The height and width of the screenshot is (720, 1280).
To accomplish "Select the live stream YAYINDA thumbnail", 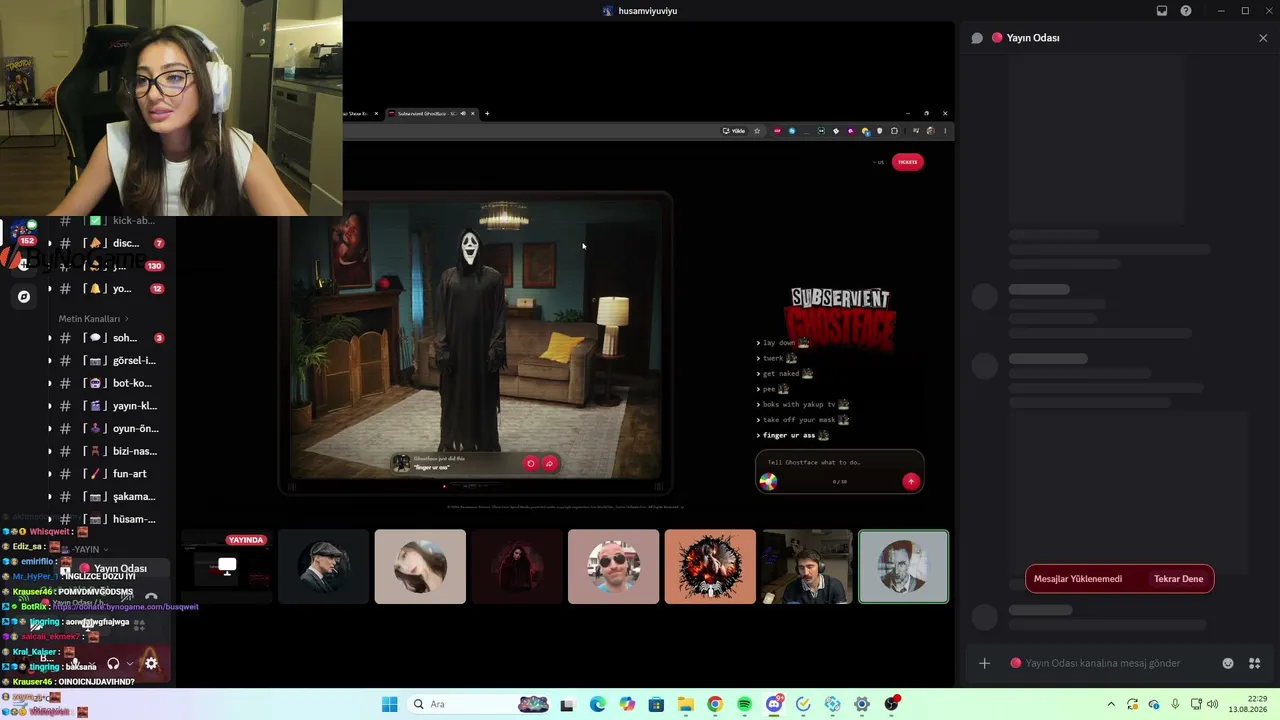I will coord(227,567).
